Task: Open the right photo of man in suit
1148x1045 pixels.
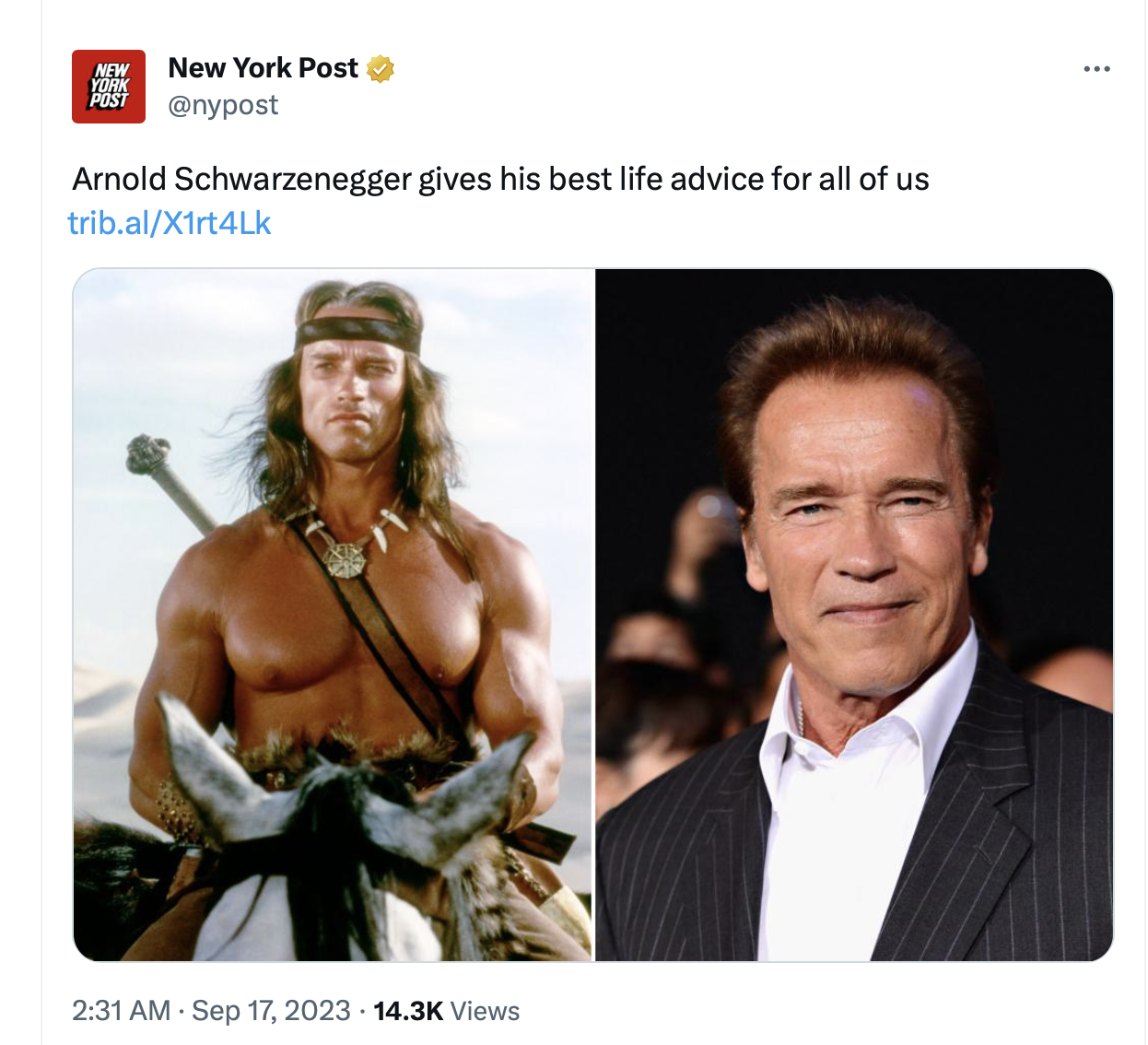Action: click(854, 615)
